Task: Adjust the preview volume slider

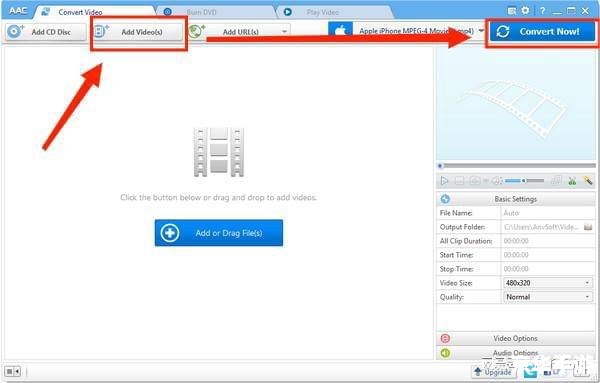Action: [x=524, y=181]
